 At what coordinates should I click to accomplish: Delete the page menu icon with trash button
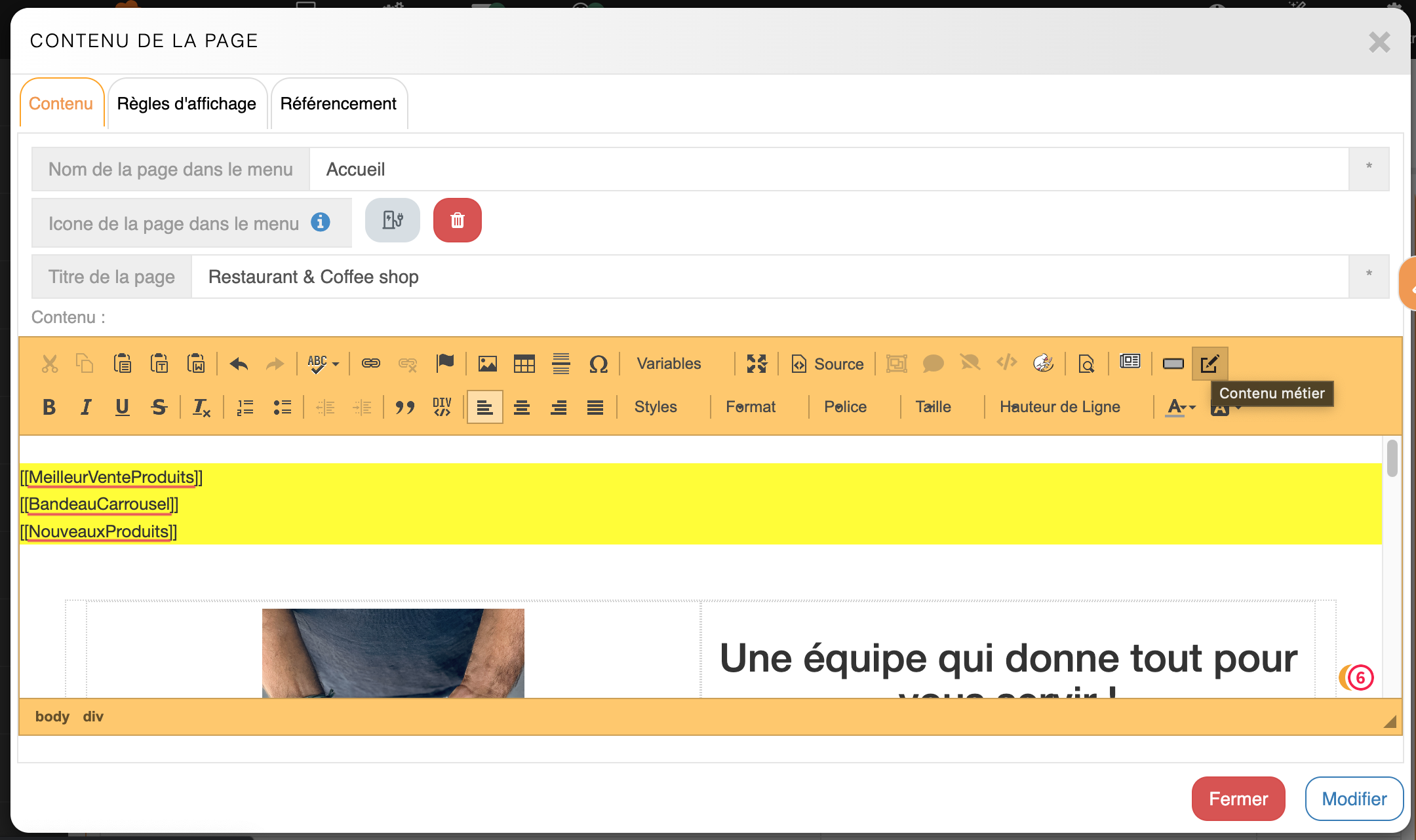coord(457,221)
